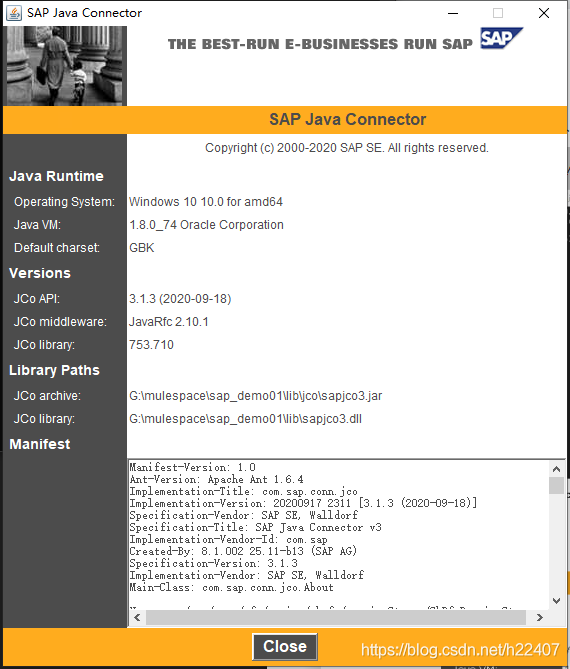This screenshot has width=570, height=669.
Task: Maximize the SAP Java Connector window
Action: (x=498, y=13)
